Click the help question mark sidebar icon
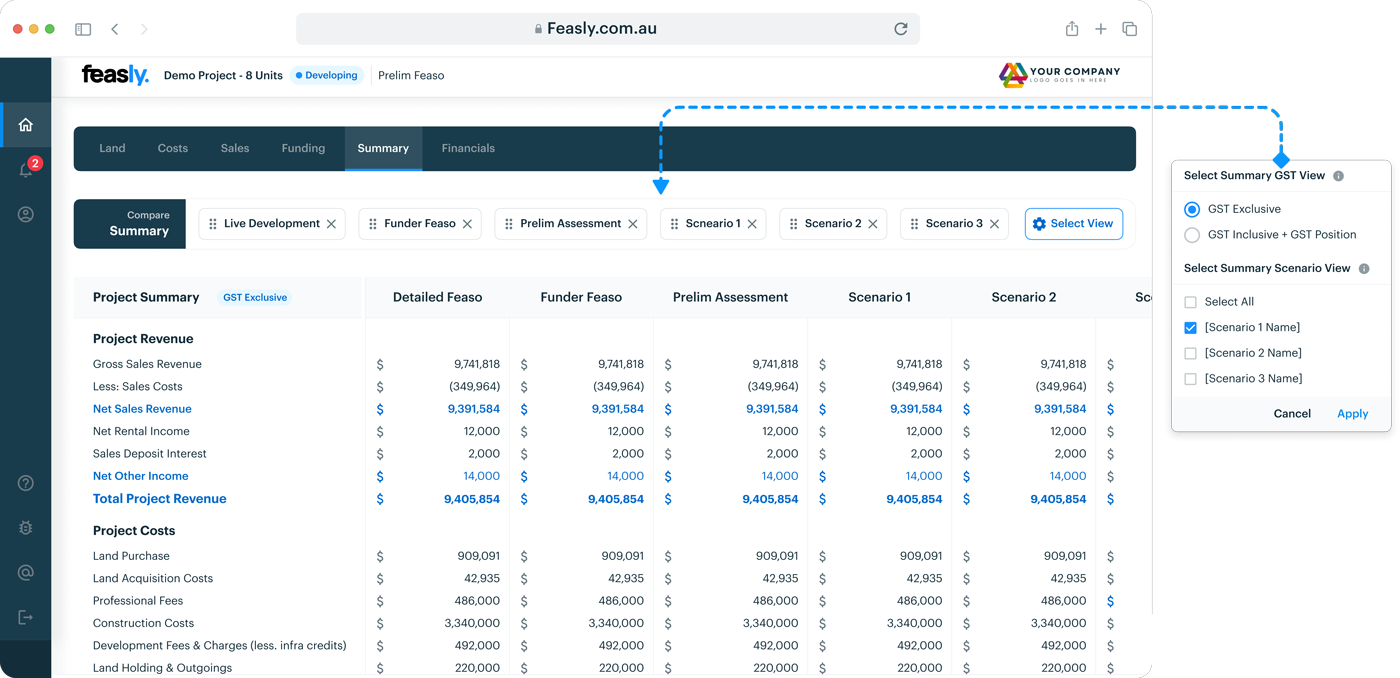The image size is (1400, 678). pos(26,483)
